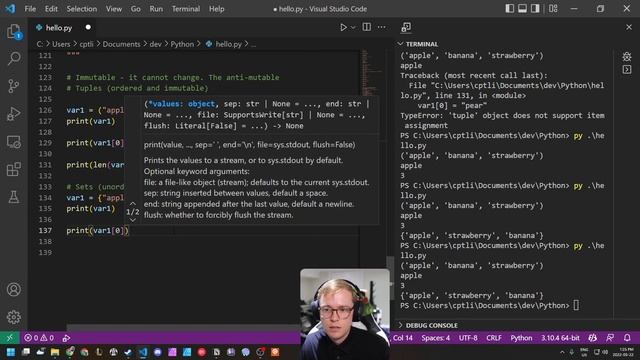Image resolution: width=640 pixels, height=360 pixels.
Task: Expand the DEBUG CONSOLE section
Action: click(428, 325)
